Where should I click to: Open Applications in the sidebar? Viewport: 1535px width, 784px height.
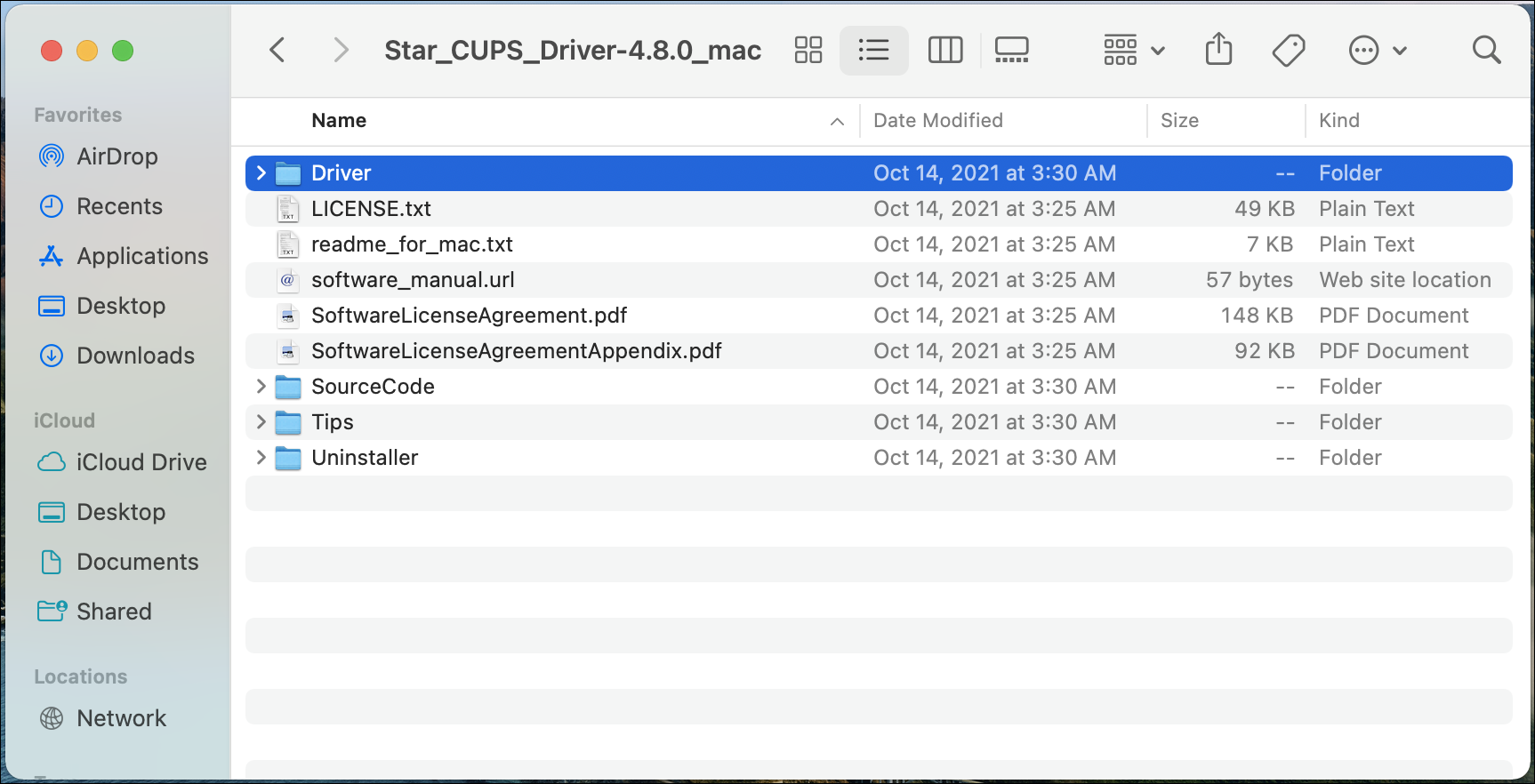click(124, 256)
